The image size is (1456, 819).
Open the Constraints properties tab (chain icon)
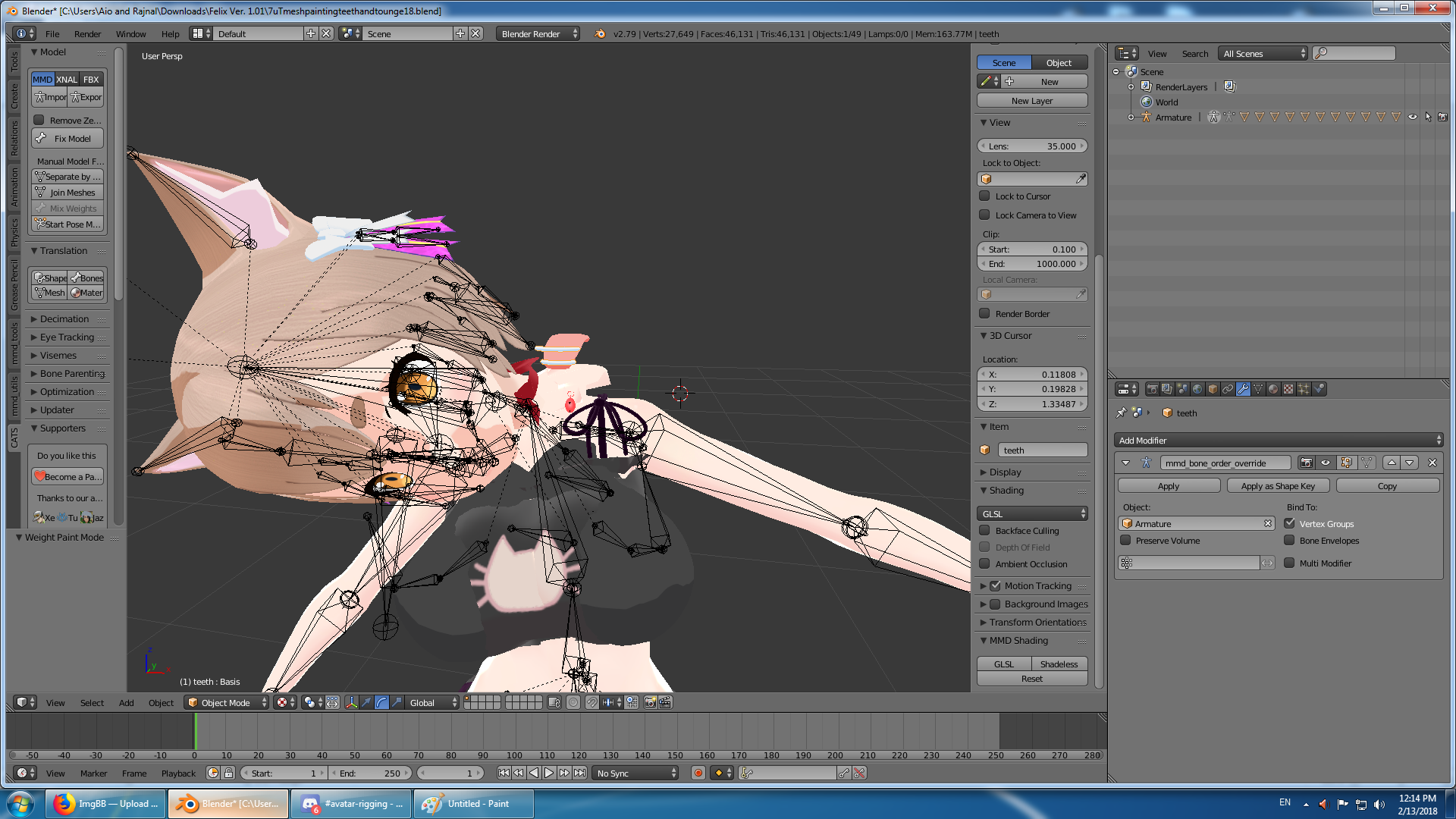(x=1228, y=389)
